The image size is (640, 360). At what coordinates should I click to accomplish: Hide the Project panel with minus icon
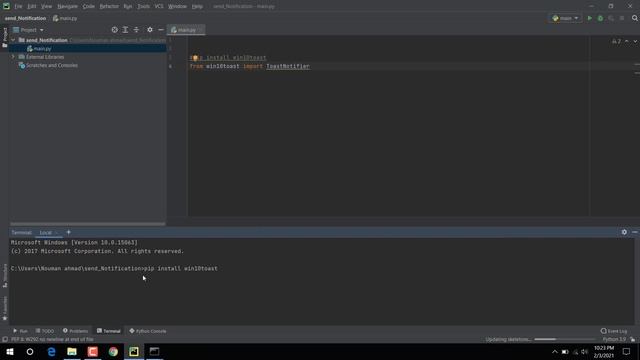tap(161, 30)
